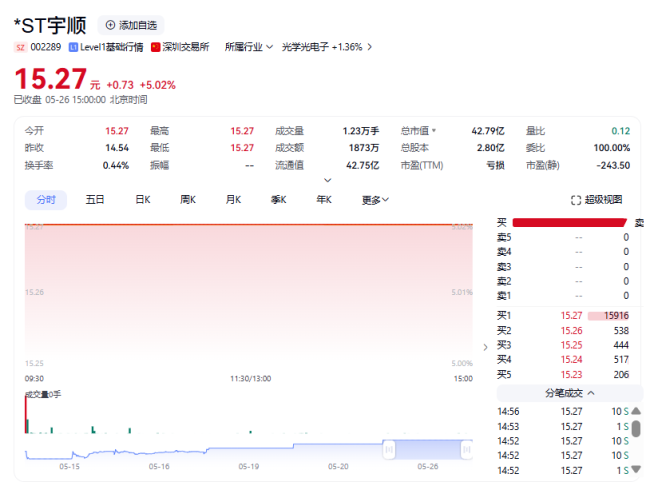Viewport: 650px width, 482px height.
Task: Click the right arrow after 光学光电子
Action: point(370,47)
